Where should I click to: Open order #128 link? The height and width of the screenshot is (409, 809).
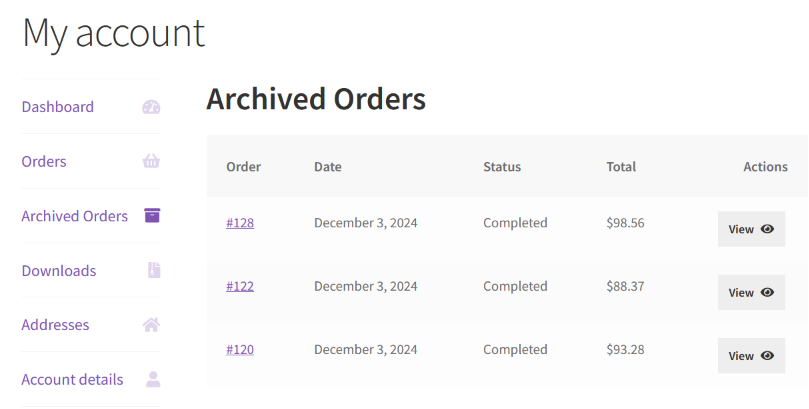point(240,223)
